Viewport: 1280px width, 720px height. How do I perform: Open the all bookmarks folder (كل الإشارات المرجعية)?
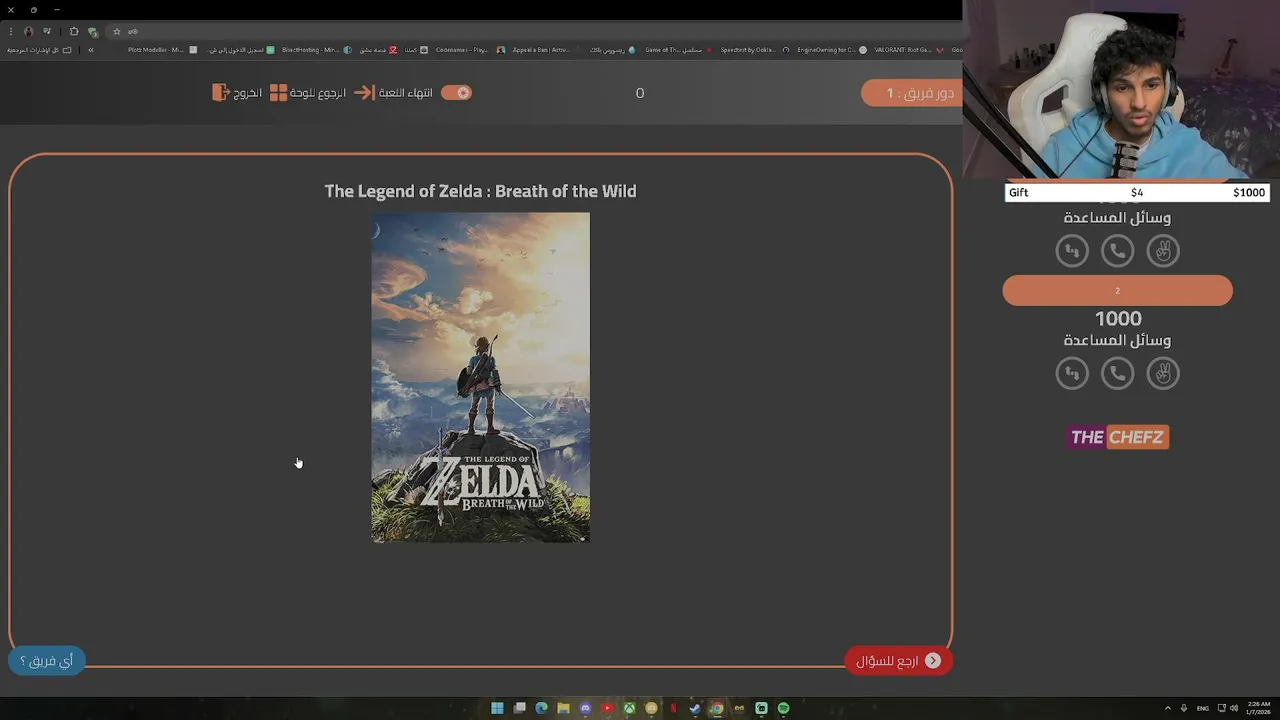pyautogui.click(x=39, y=50)
